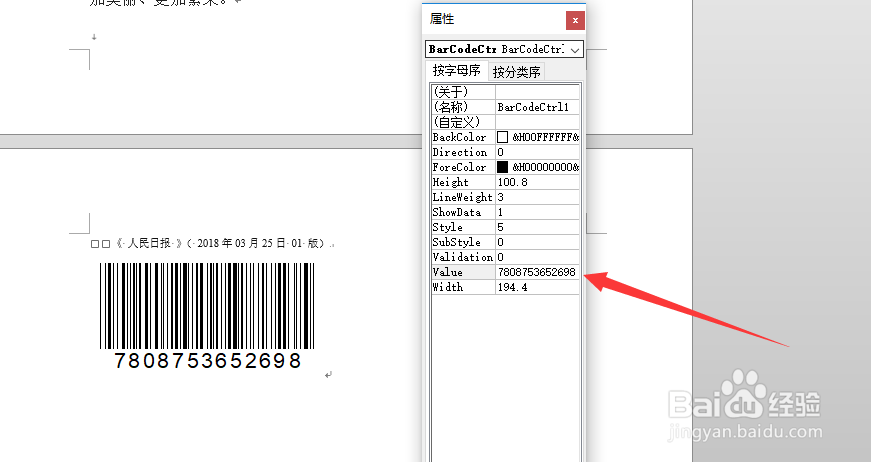Click the &H00FFFFFF& BackColor value
871x462 pixels.
pos(545,137)
